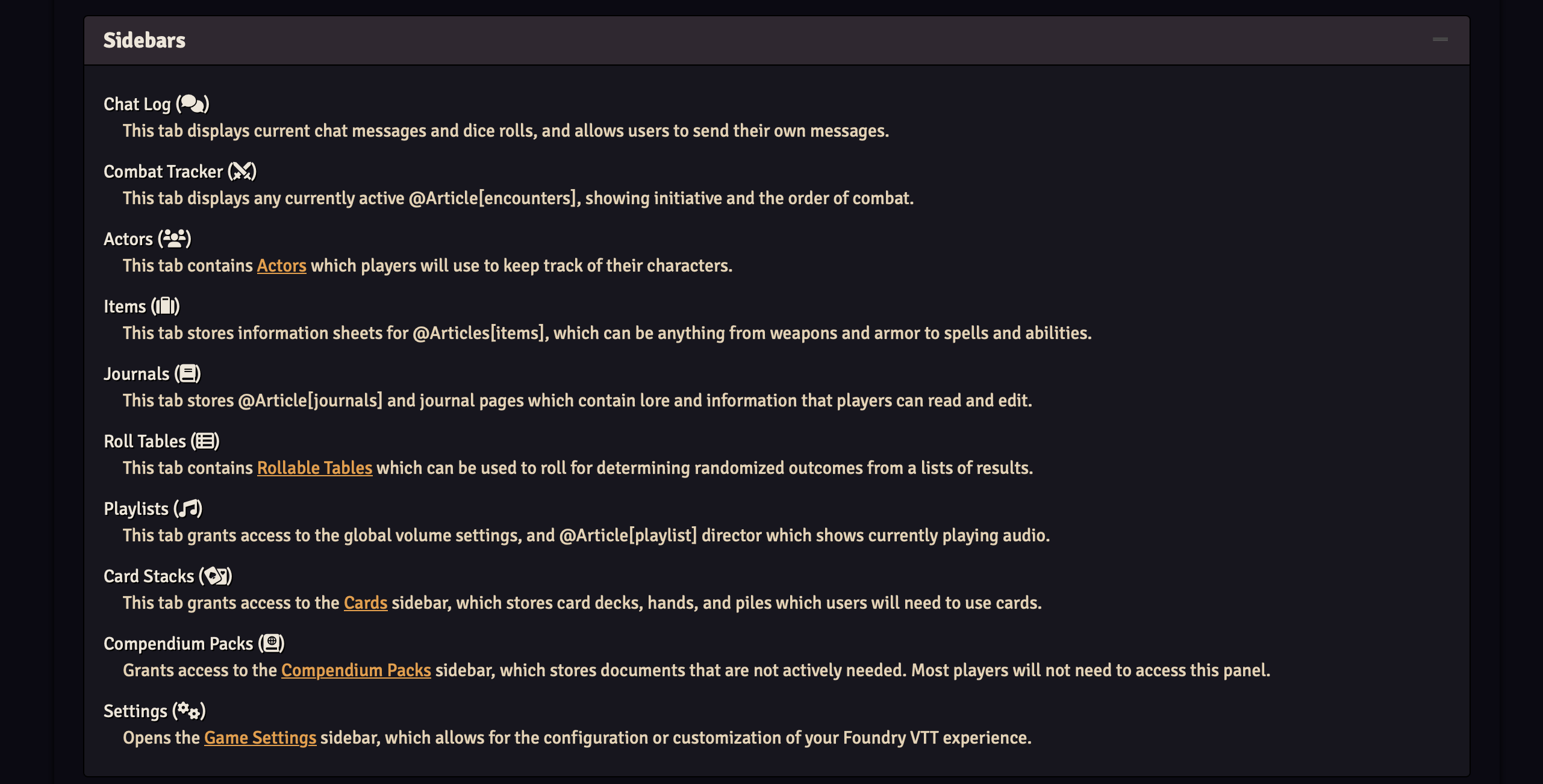
Task: Click the Actors people icon
Action: coord(175,238)
